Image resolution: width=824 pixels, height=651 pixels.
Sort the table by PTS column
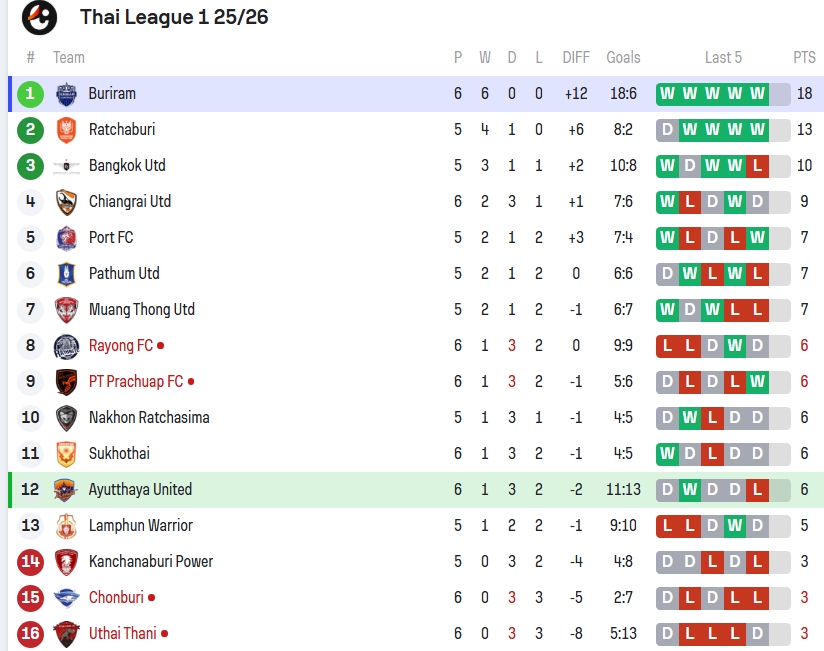[804, 57]
